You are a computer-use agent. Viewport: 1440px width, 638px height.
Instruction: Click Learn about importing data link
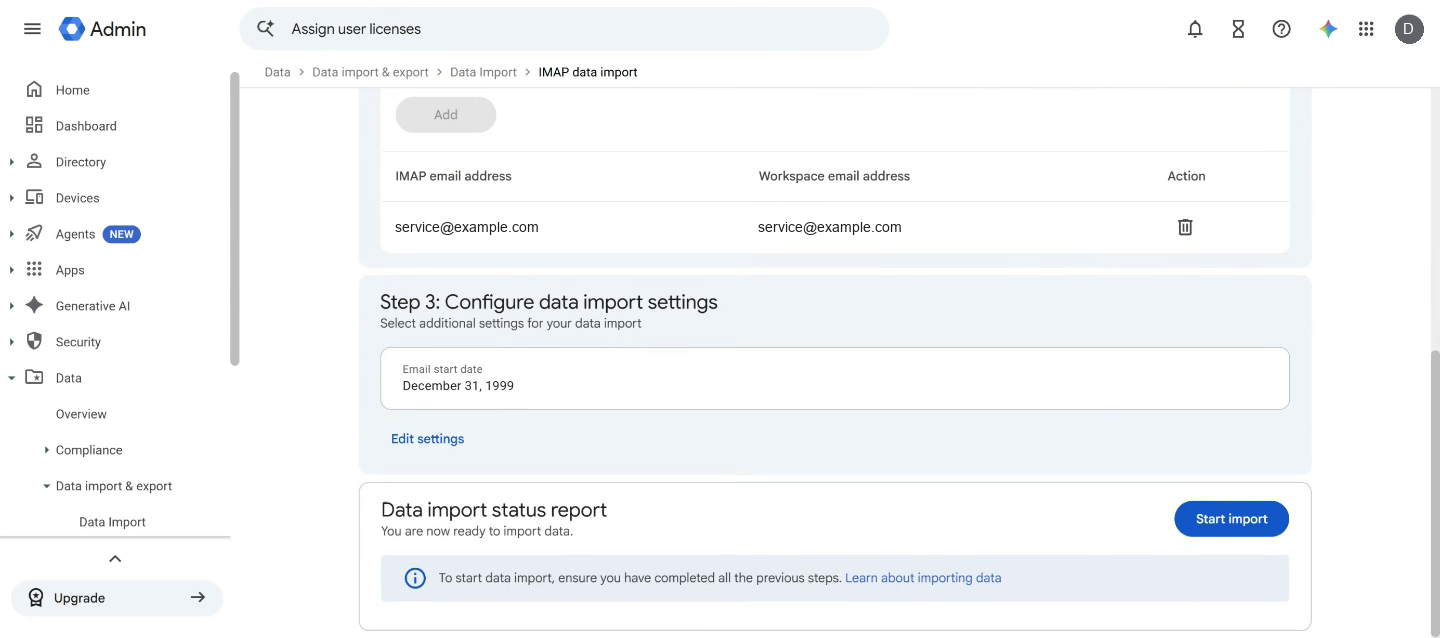pyautogui.click(x=923, y=578)
